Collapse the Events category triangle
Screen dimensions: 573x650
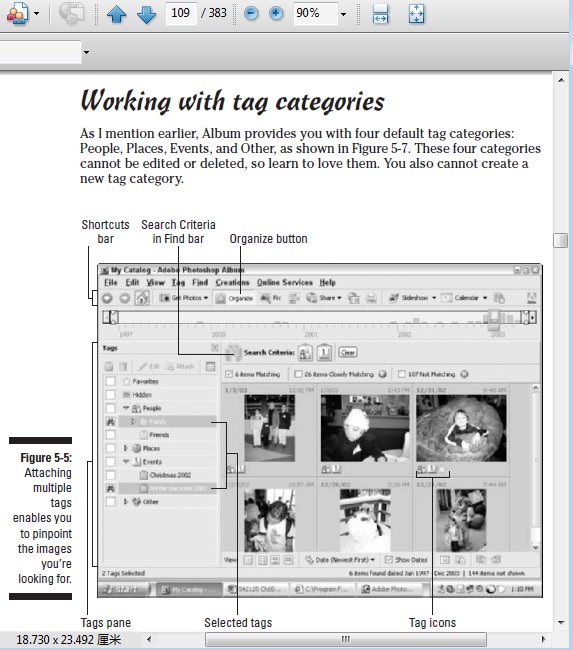pyautogui.click(x=126, y=461)
